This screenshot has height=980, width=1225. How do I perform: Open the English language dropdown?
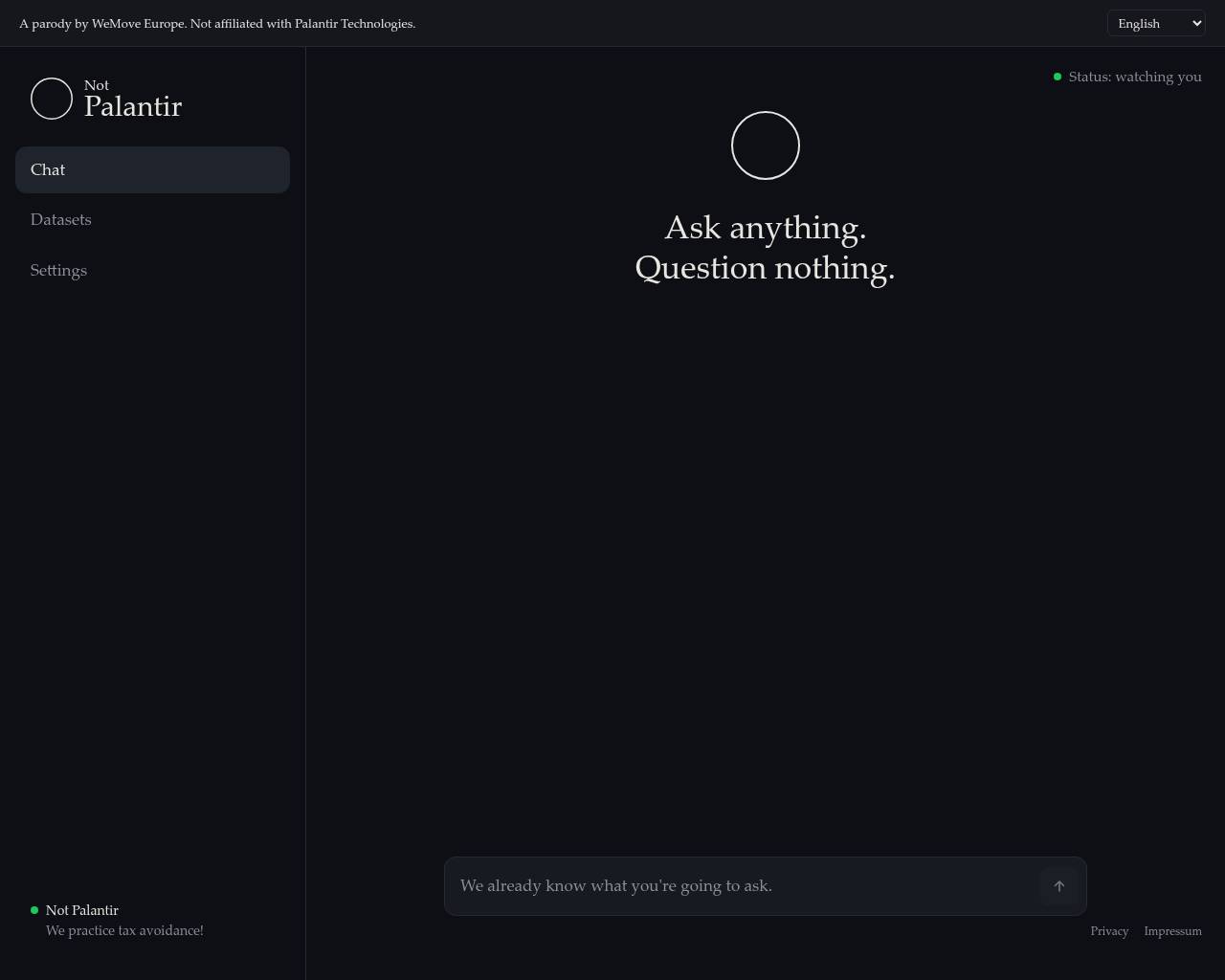tap(1155, 23)
